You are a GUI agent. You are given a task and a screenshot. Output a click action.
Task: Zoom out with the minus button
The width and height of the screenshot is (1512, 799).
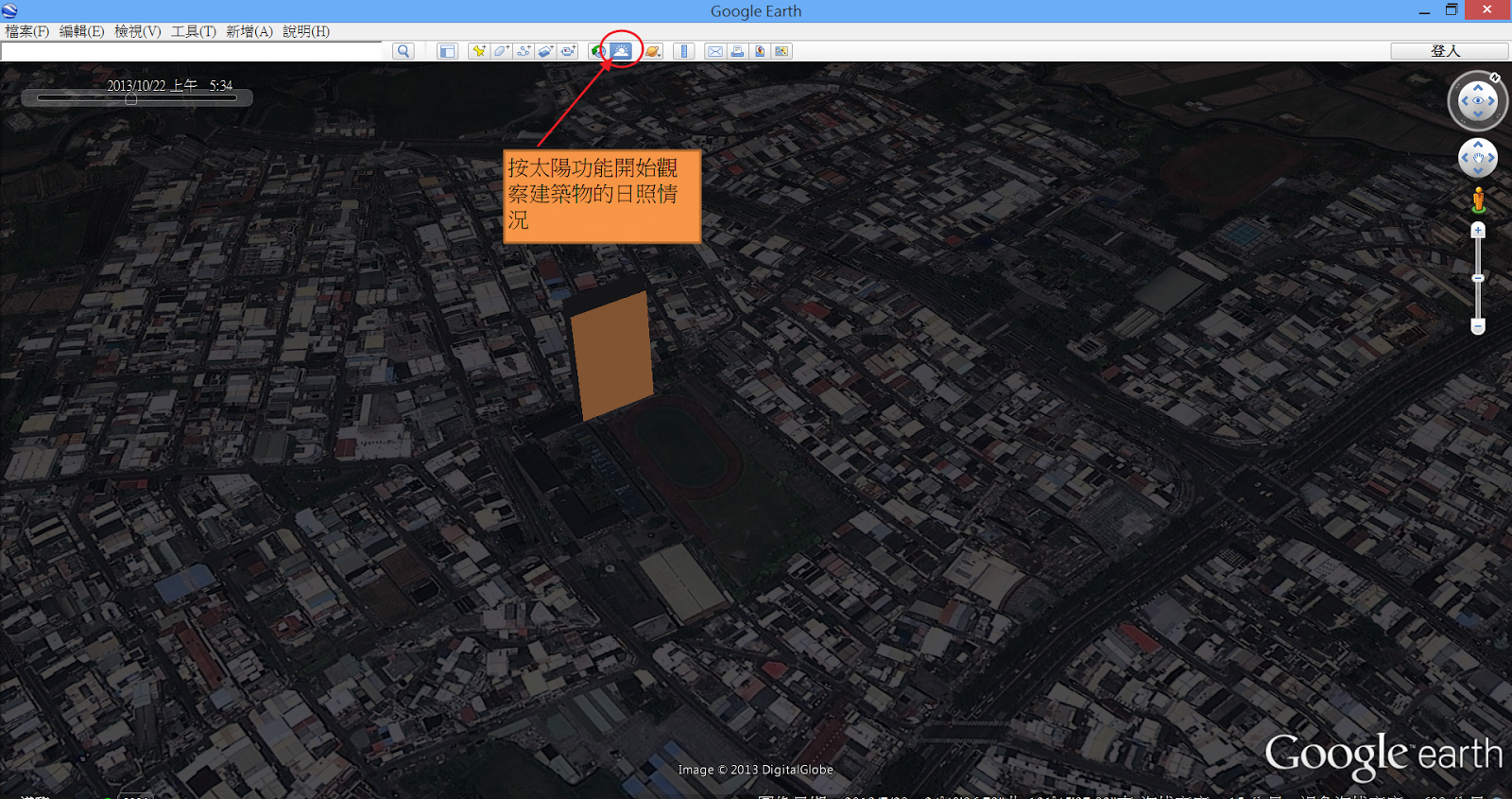pos(1478,326)
